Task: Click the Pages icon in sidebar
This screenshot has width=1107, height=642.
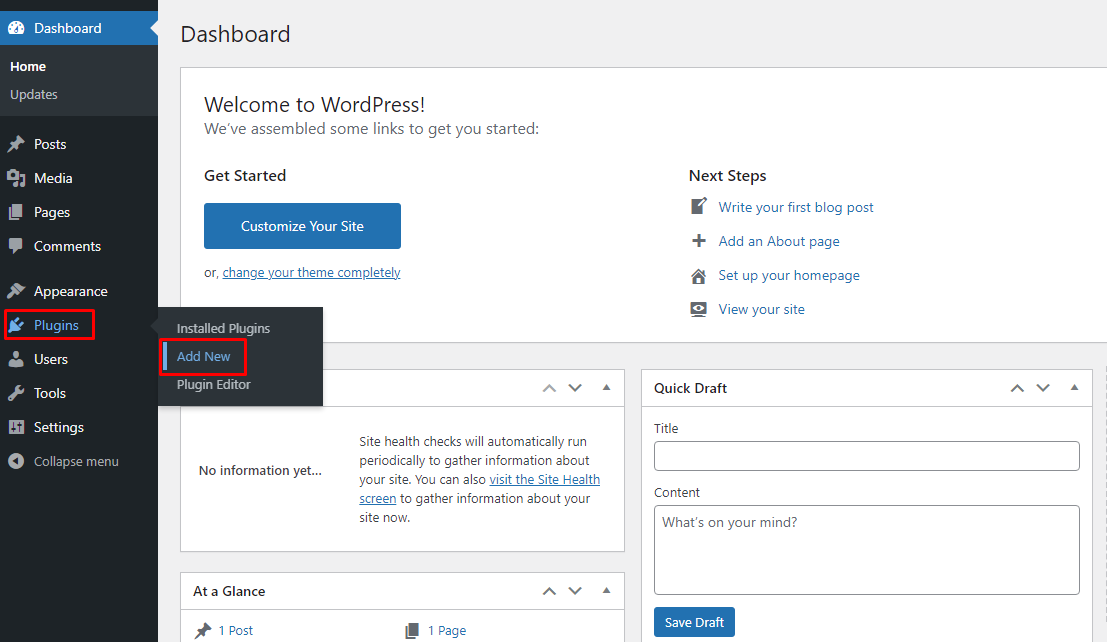Action: [x=16, y=212]
